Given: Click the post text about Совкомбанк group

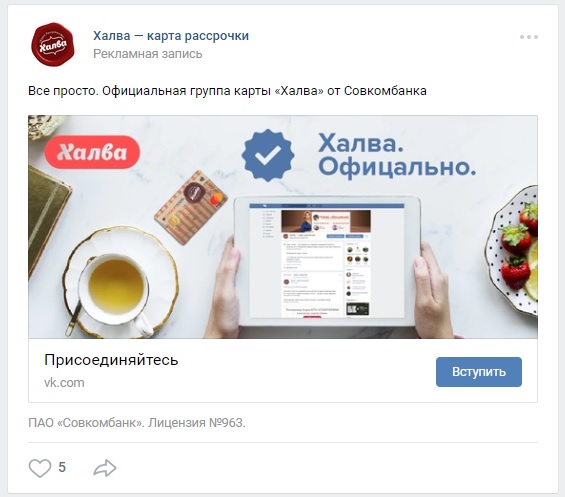Looking at the screenshot, I should pos(227,91).
